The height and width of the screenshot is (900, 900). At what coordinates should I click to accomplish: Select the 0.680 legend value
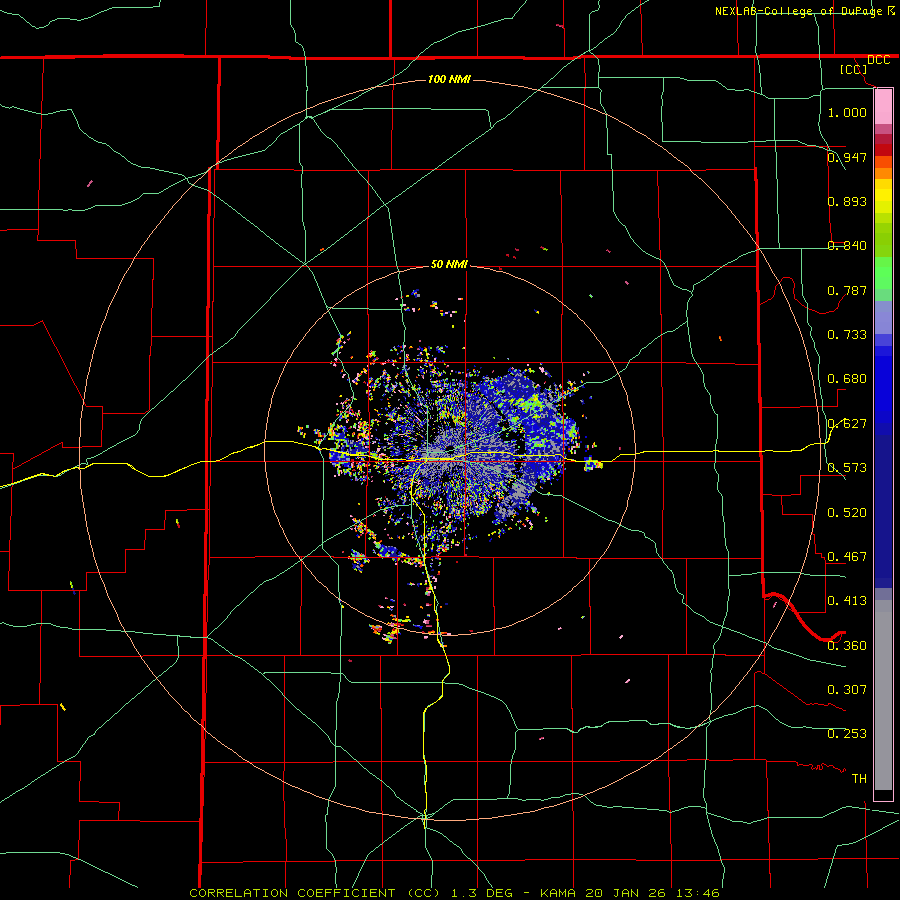tap(847, 379)
